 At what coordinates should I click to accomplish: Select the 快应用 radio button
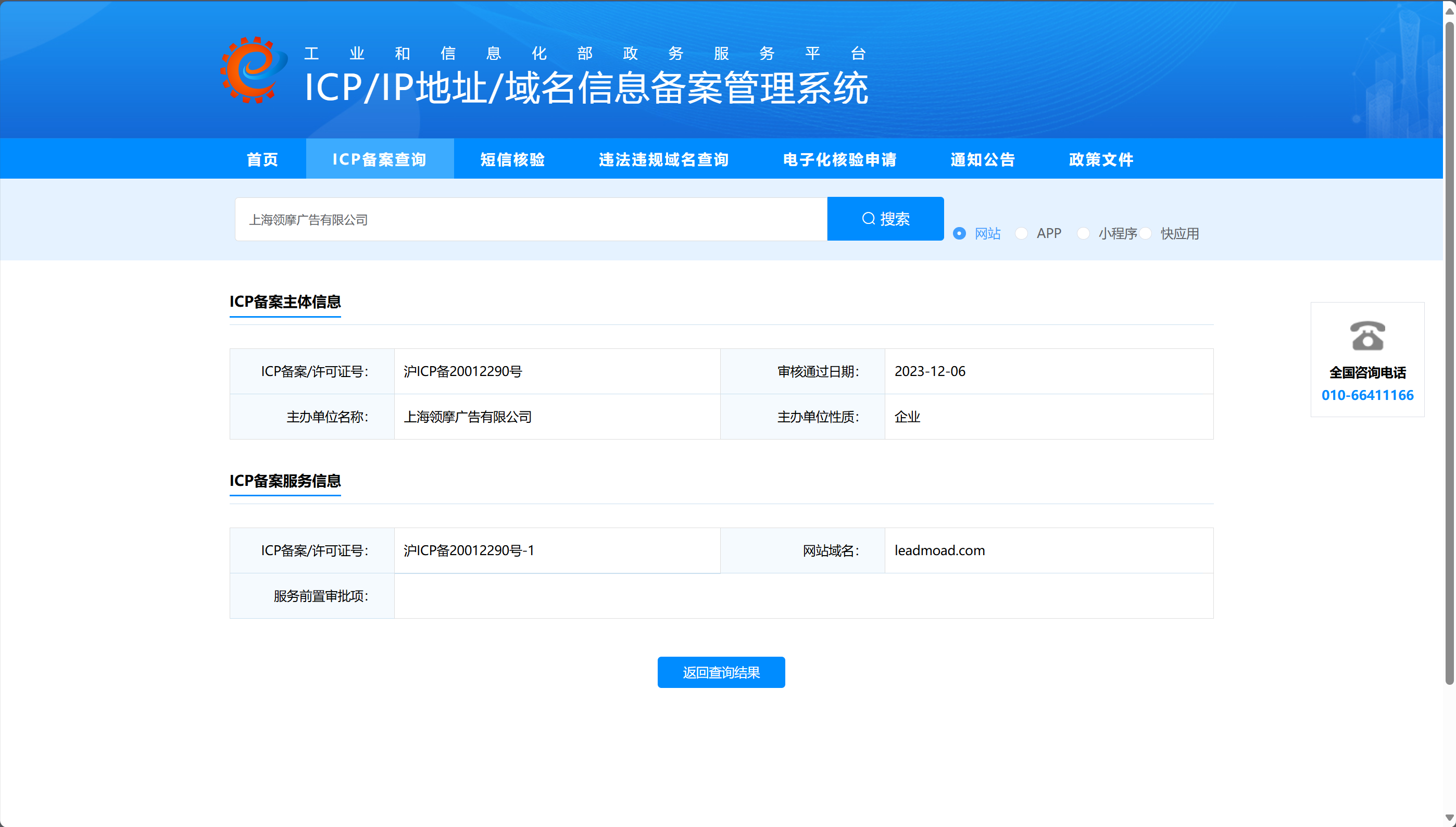pyautogui.click(x=1146, y=233)
